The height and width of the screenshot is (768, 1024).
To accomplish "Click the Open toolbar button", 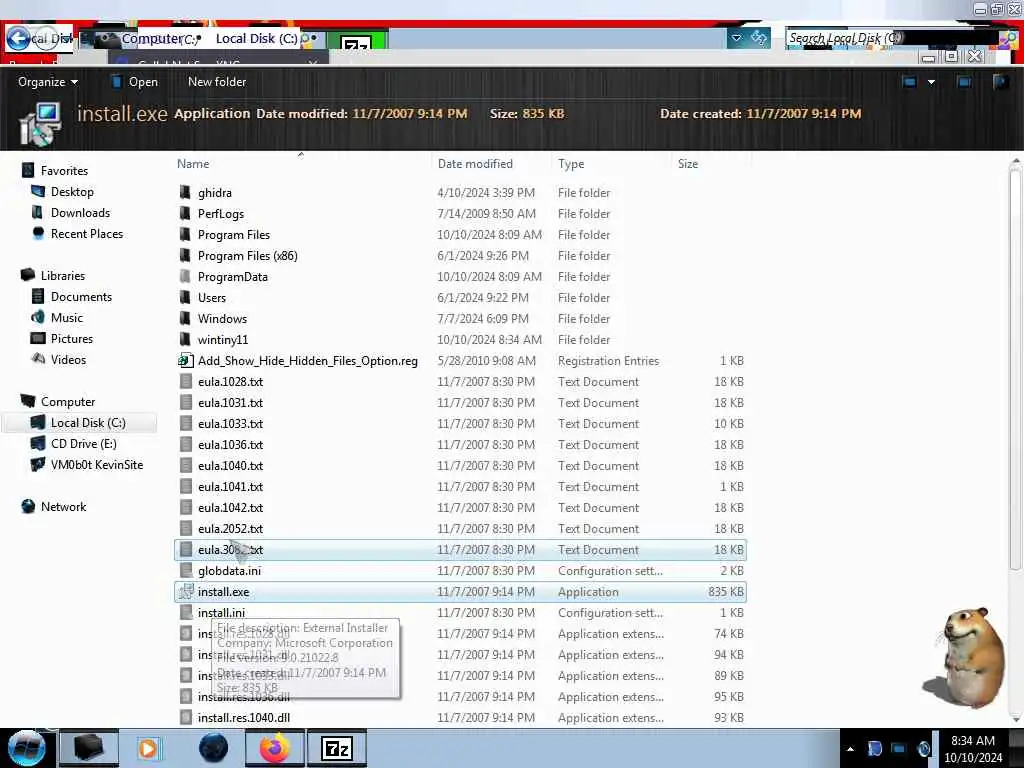I will (134, 82).
